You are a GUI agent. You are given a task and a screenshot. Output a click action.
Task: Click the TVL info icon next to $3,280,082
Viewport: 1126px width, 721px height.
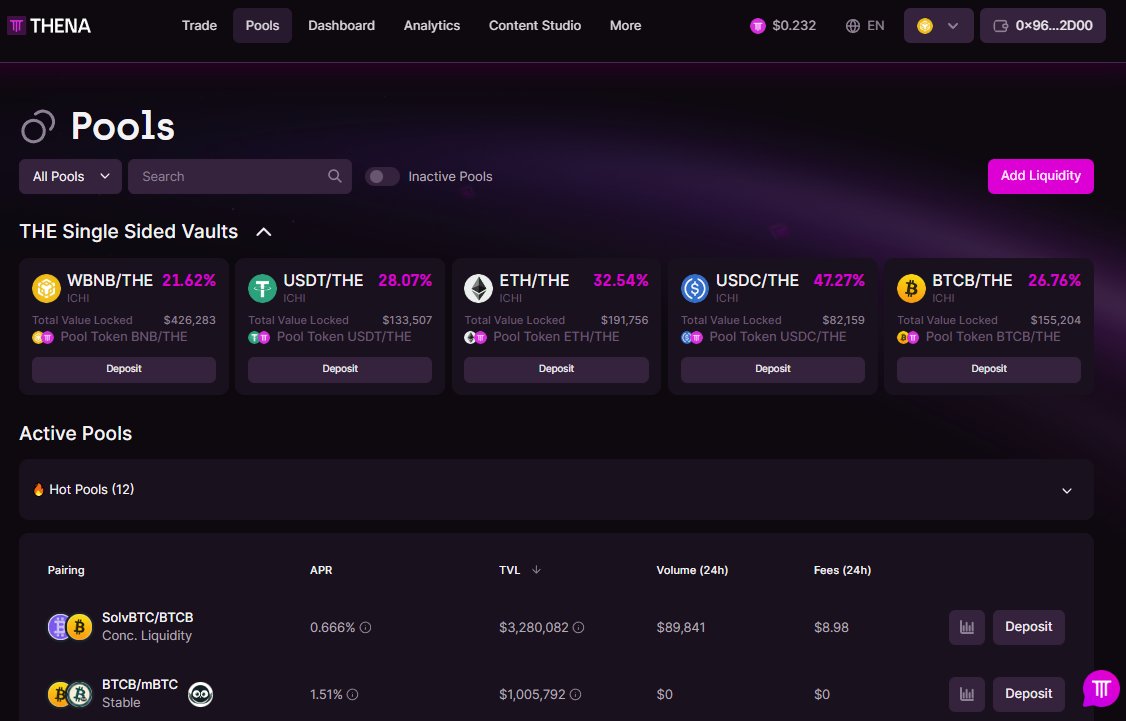click(x=578, y=628)
